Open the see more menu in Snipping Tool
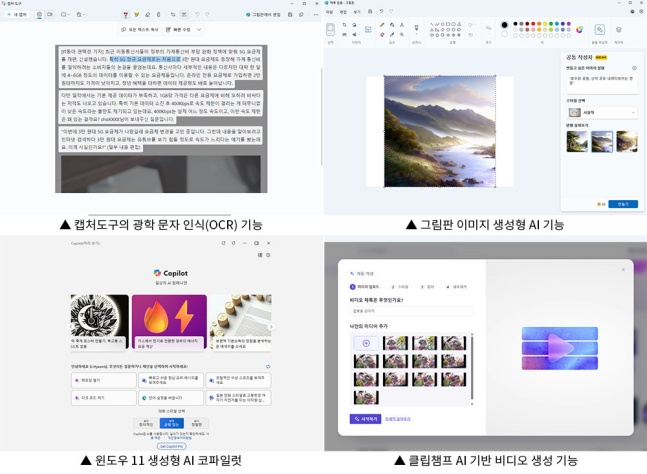The height and width of the screenshot is (474, 647). click(316, 14)
